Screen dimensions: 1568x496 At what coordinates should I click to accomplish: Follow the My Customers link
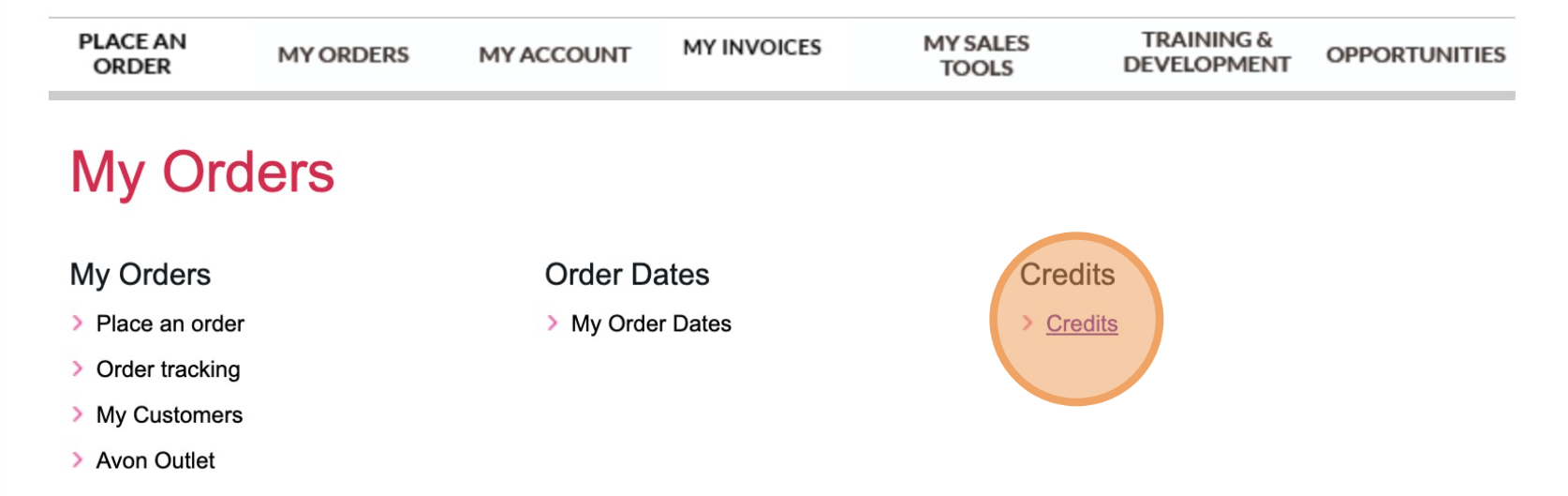pos(169,415)
